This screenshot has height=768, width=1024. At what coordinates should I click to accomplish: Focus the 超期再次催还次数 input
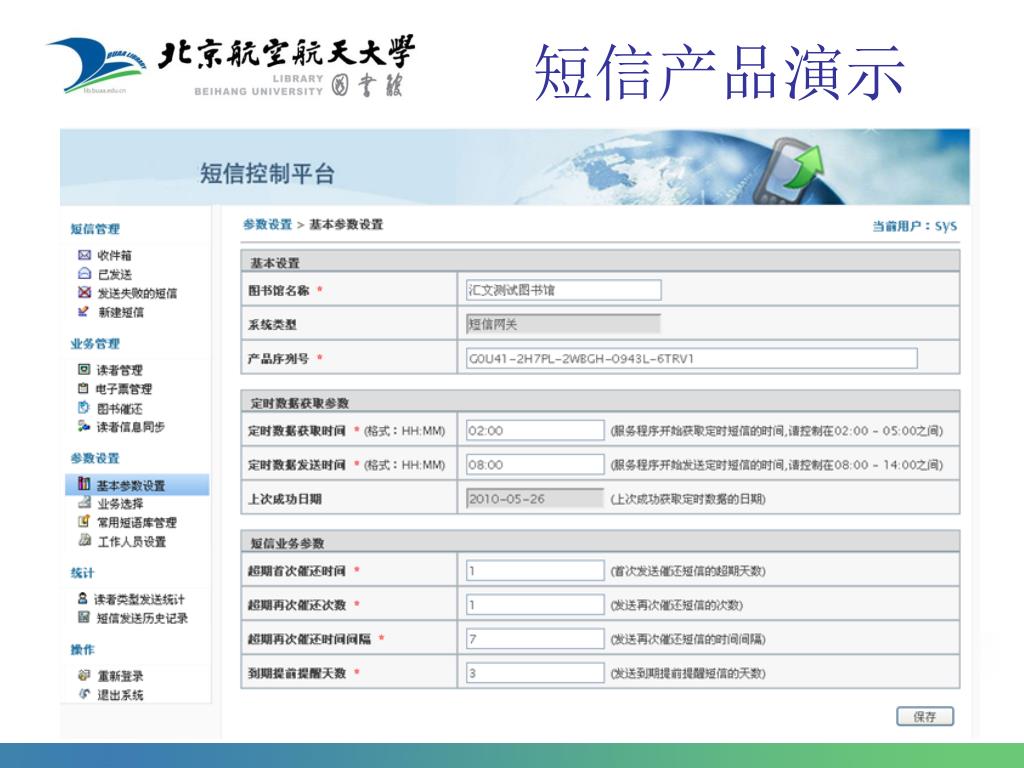click(x=535, y=604)
